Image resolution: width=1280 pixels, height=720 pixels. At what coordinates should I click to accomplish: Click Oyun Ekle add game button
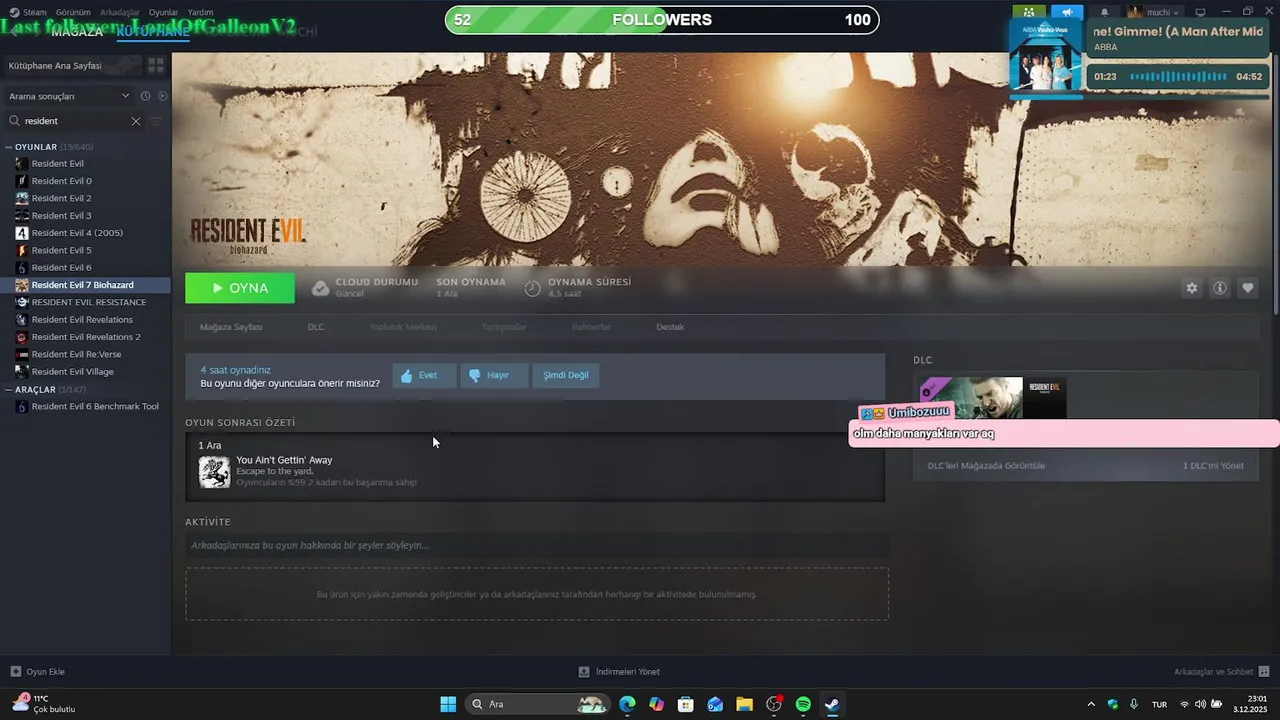pos(38,672)
